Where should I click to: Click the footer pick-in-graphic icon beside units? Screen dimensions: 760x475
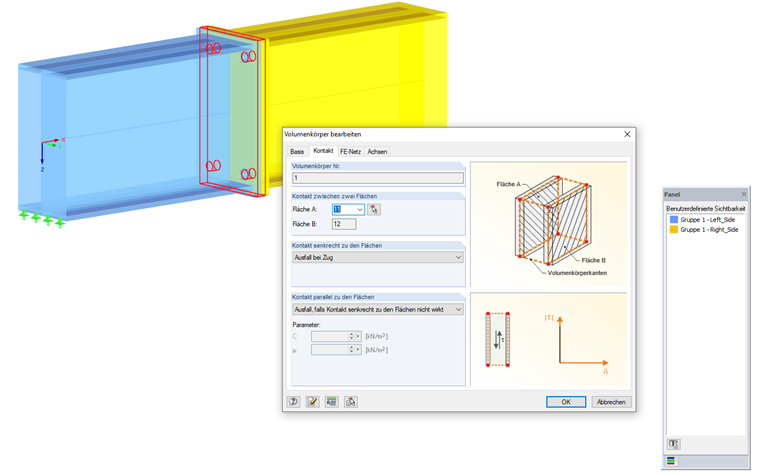351,401
